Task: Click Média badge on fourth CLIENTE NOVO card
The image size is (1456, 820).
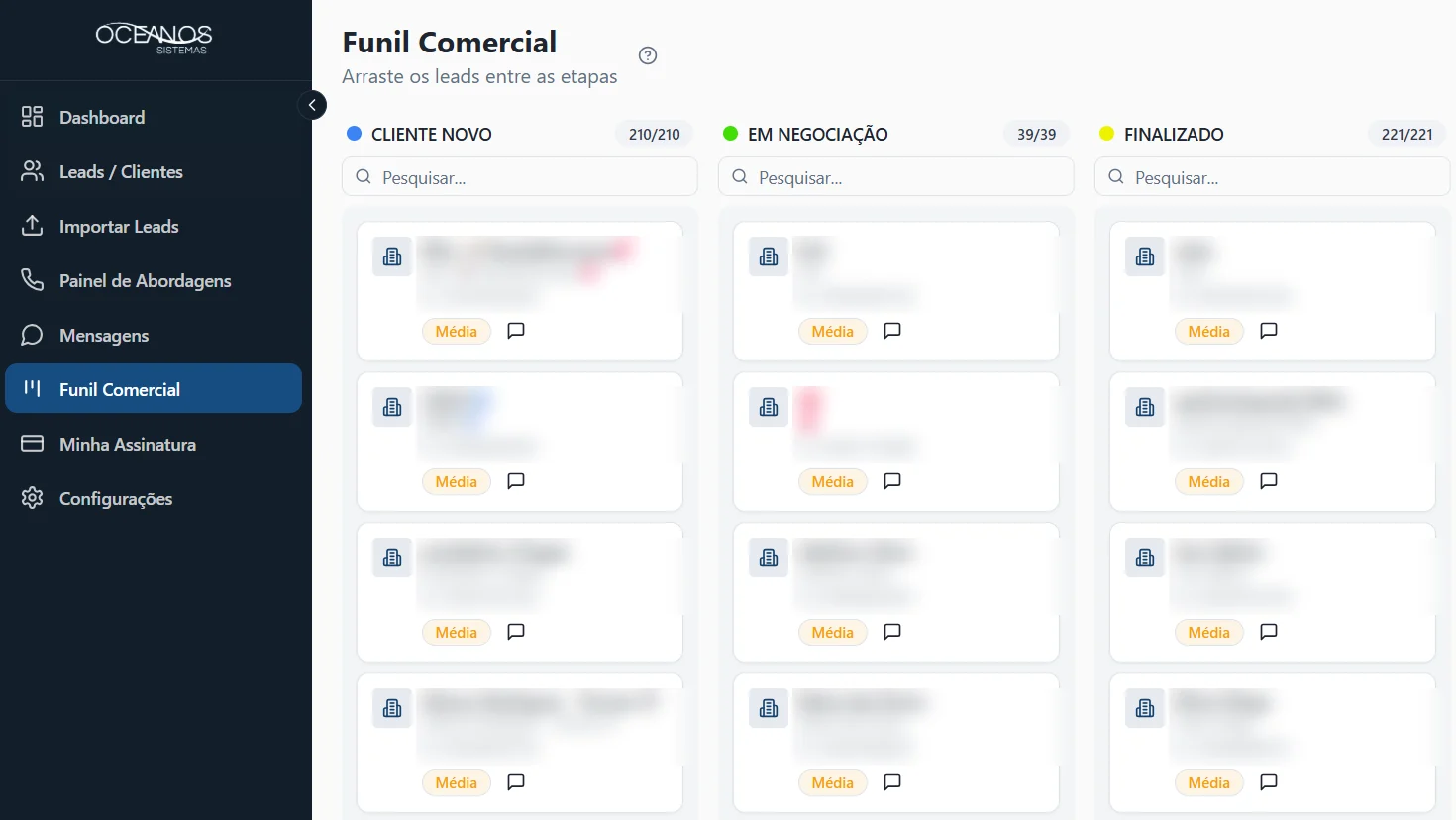Action: tap(457, 783)
